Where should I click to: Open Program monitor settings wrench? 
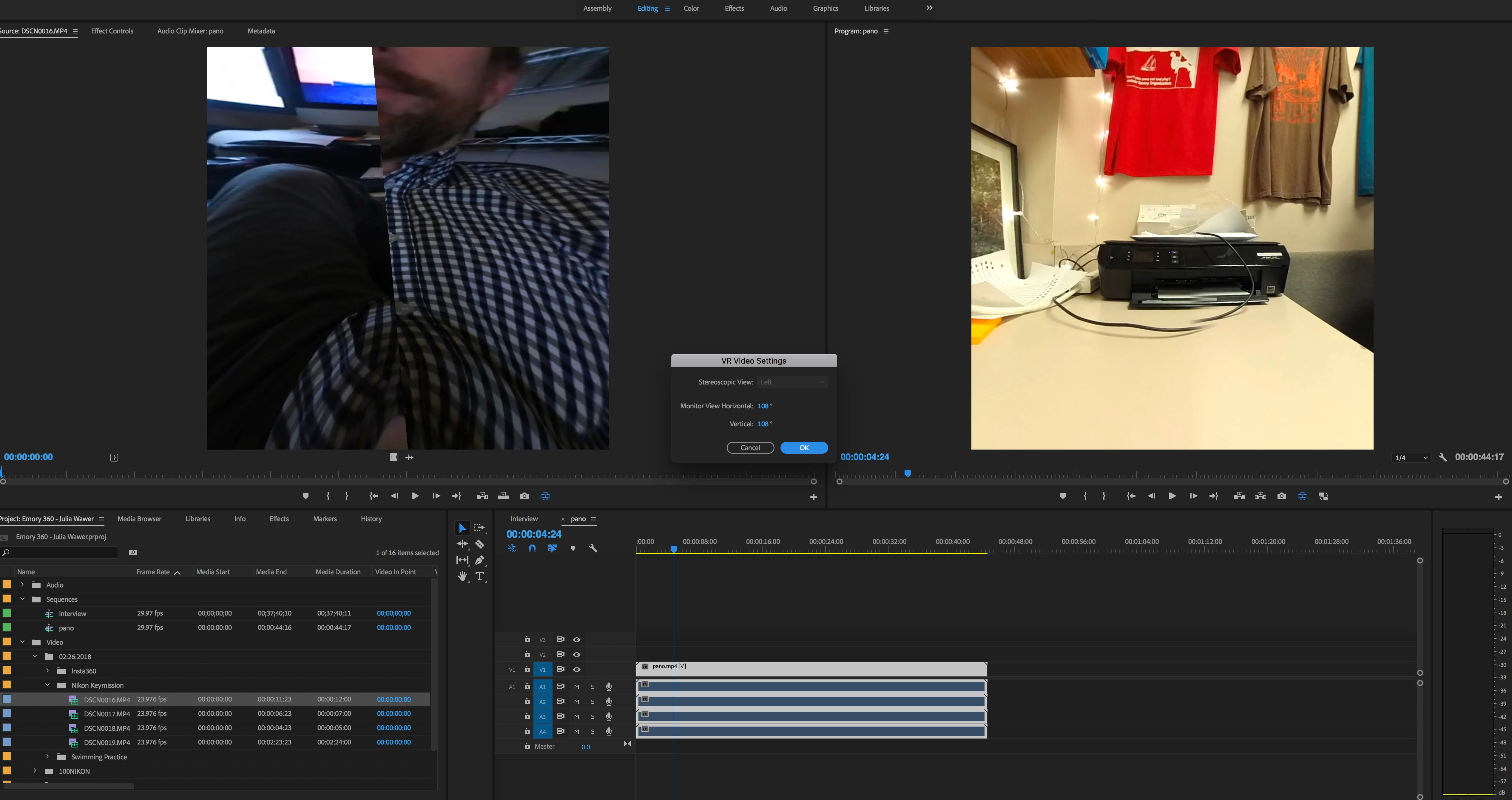[1442, 458]
